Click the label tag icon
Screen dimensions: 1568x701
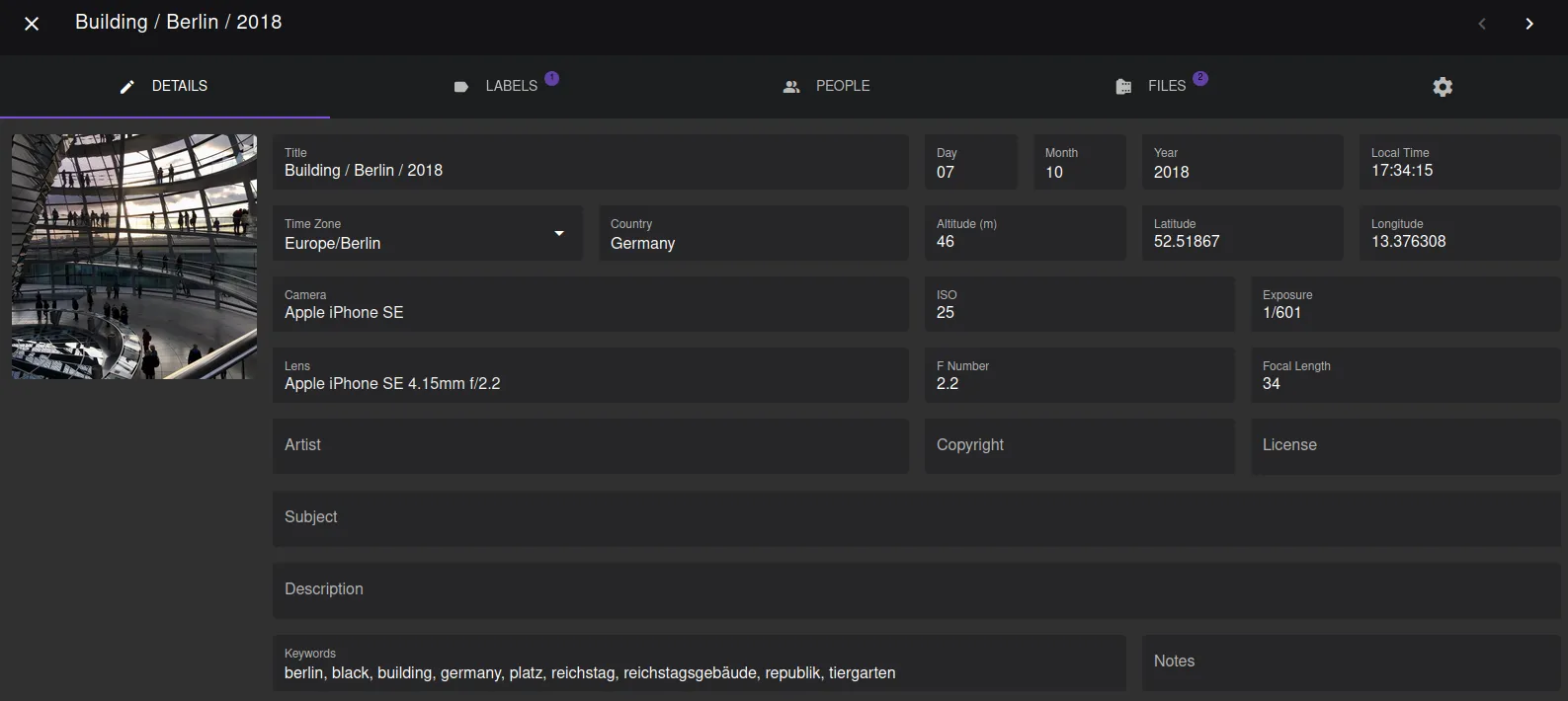pyautogui.click(x=460, y=87)
